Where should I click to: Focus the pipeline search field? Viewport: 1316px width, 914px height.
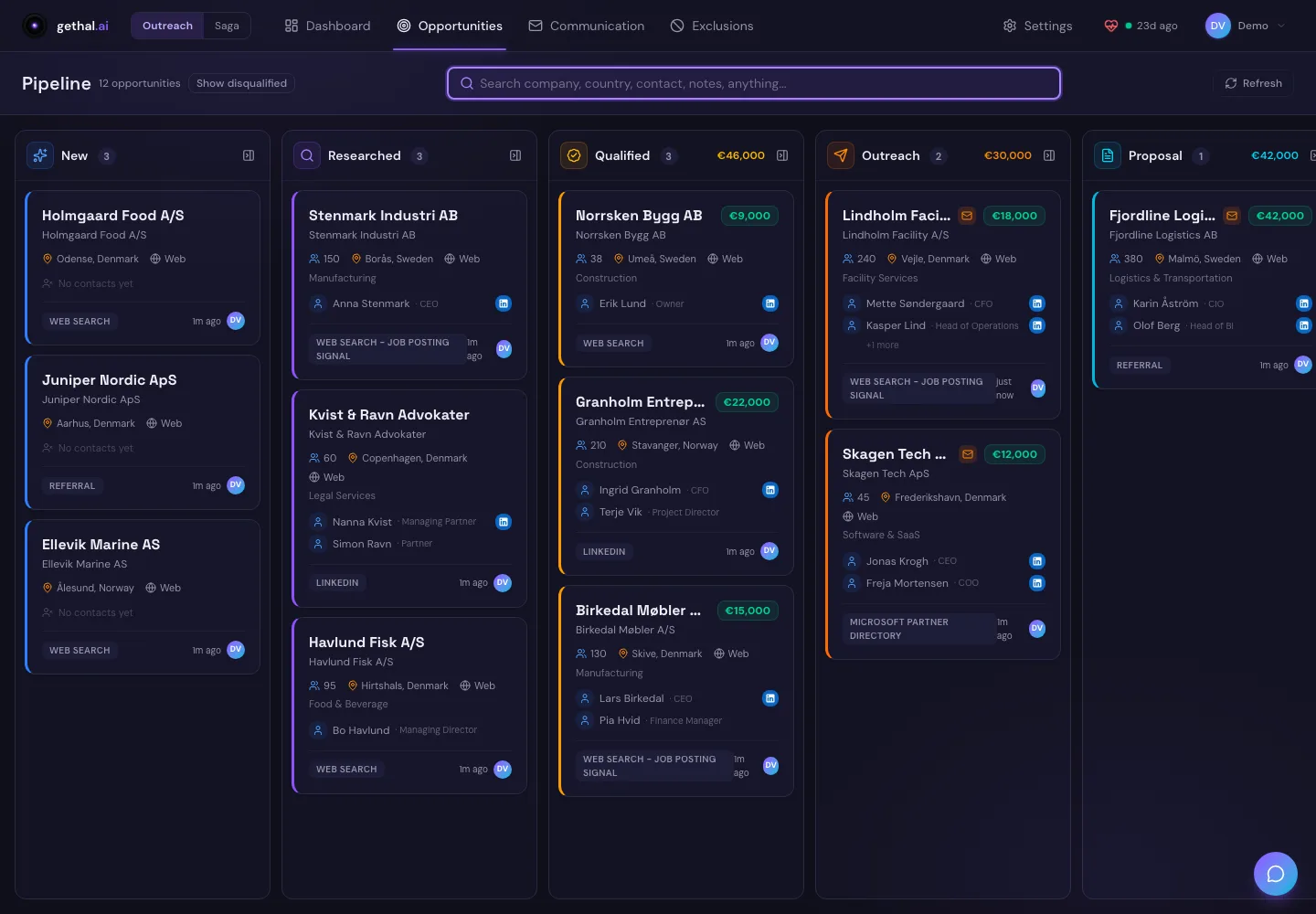pyautogui.click(x=754, y=83)
